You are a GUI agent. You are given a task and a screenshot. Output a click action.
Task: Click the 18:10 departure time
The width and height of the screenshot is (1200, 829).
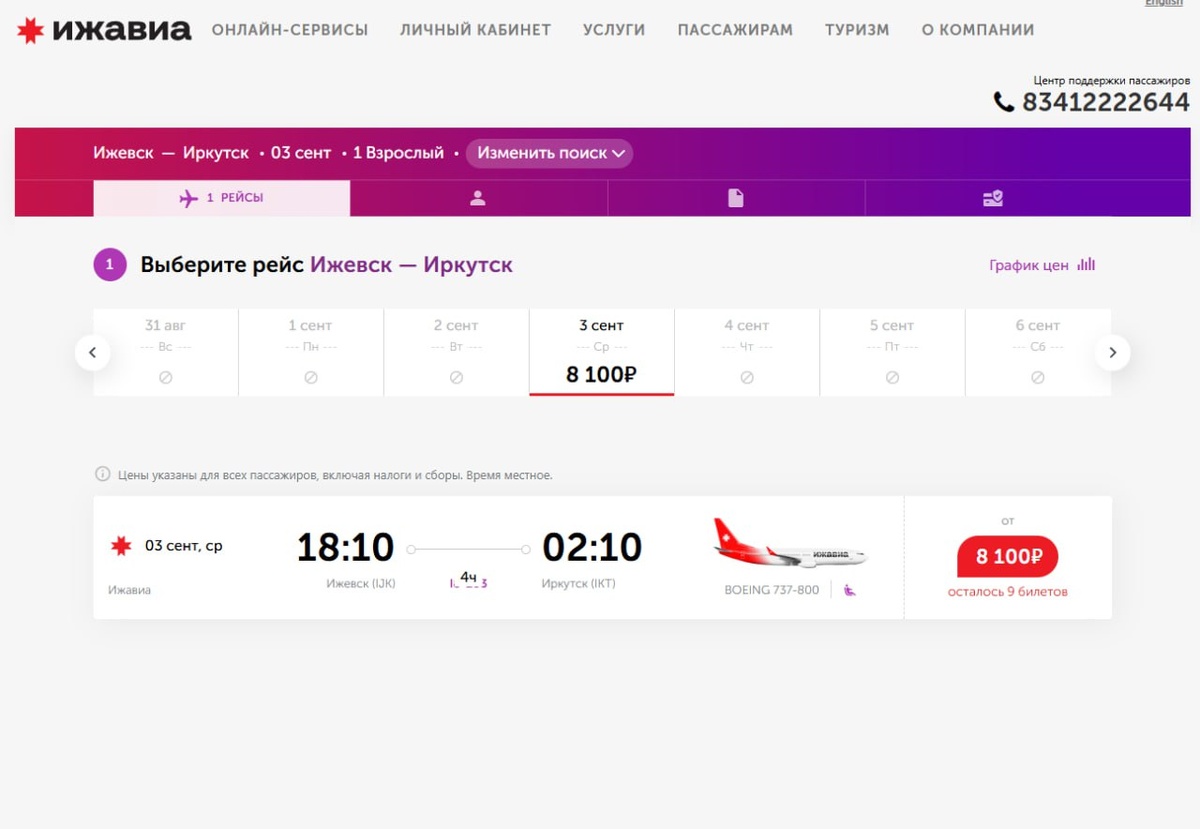[x=345, y=547]
